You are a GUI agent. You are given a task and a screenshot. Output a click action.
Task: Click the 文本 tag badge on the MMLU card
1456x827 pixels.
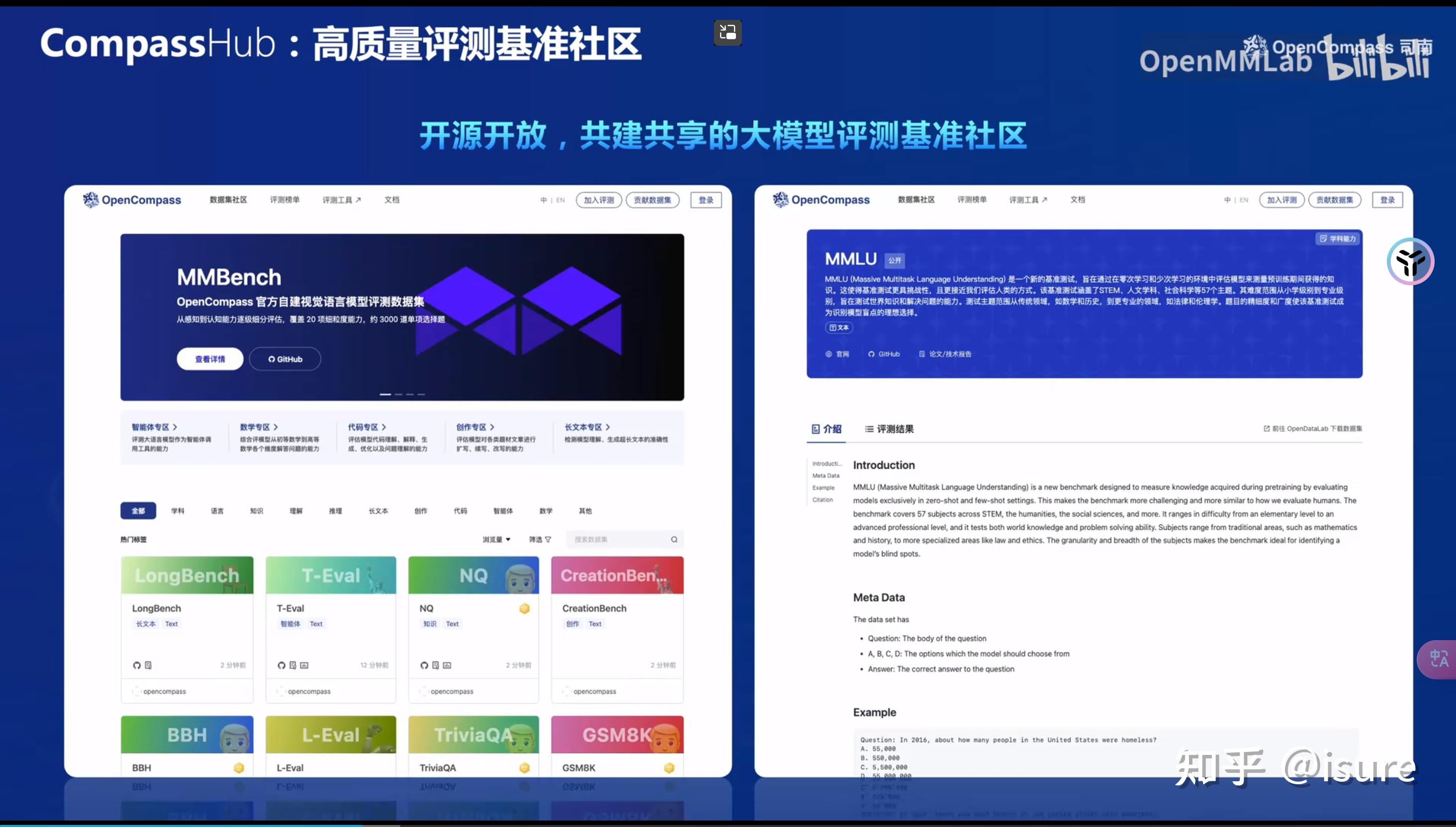pos(839,328)
